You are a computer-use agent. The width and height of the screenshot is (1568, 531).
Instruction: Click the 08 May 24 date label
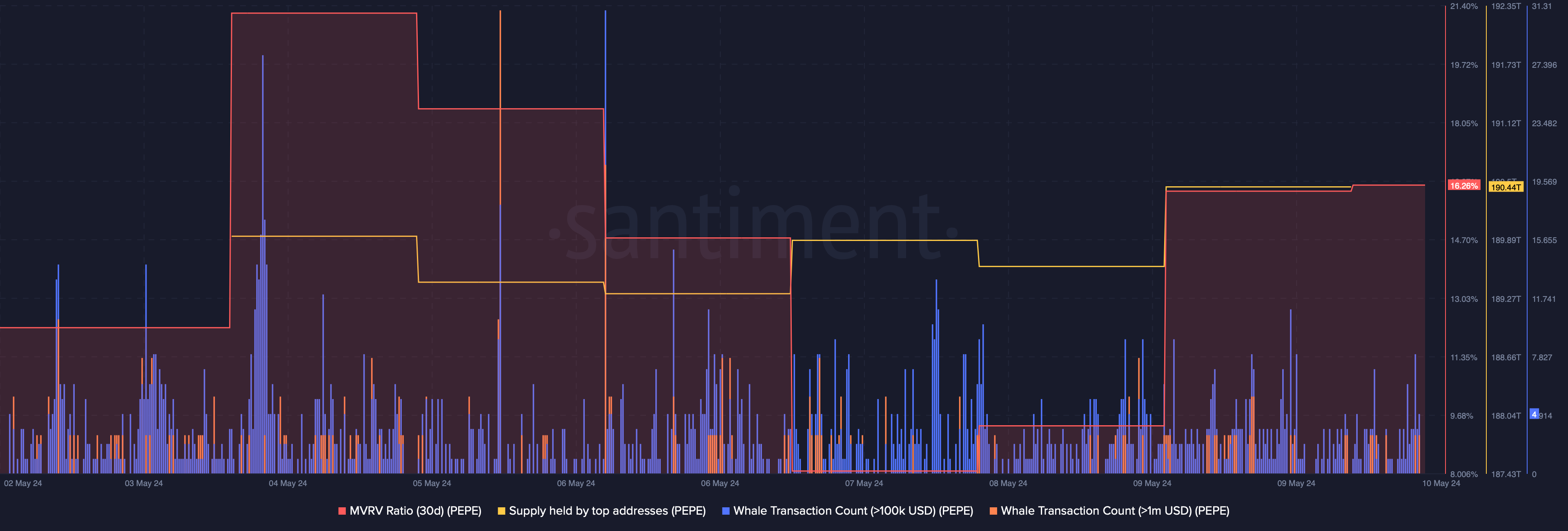point(1008,484)
